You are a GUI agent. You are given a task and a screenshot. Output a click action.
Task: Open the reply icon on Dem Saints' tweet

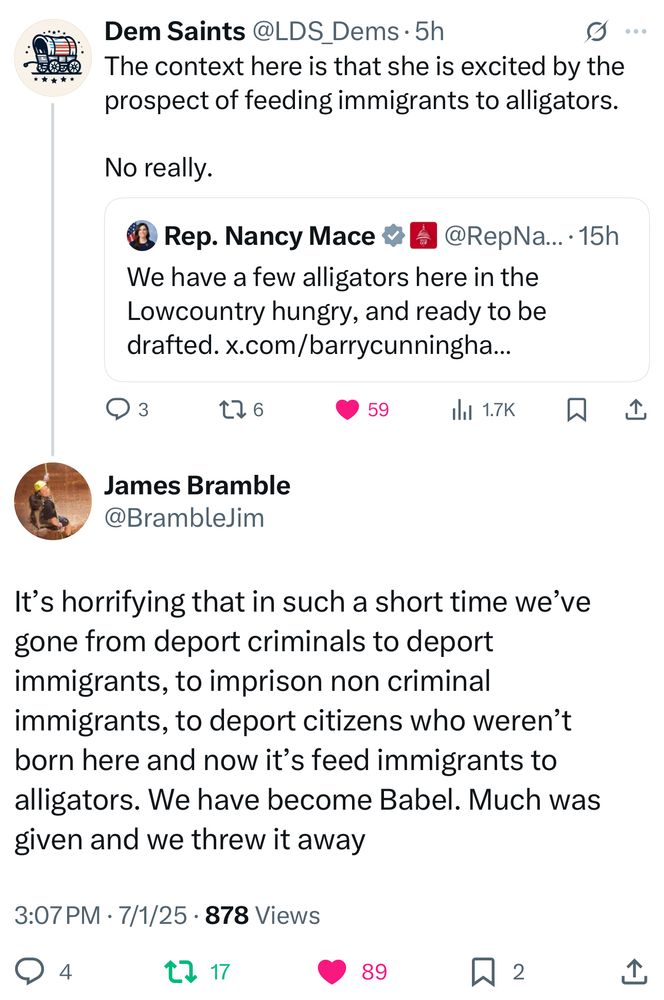pyautogui.click(x=118, y=409)
